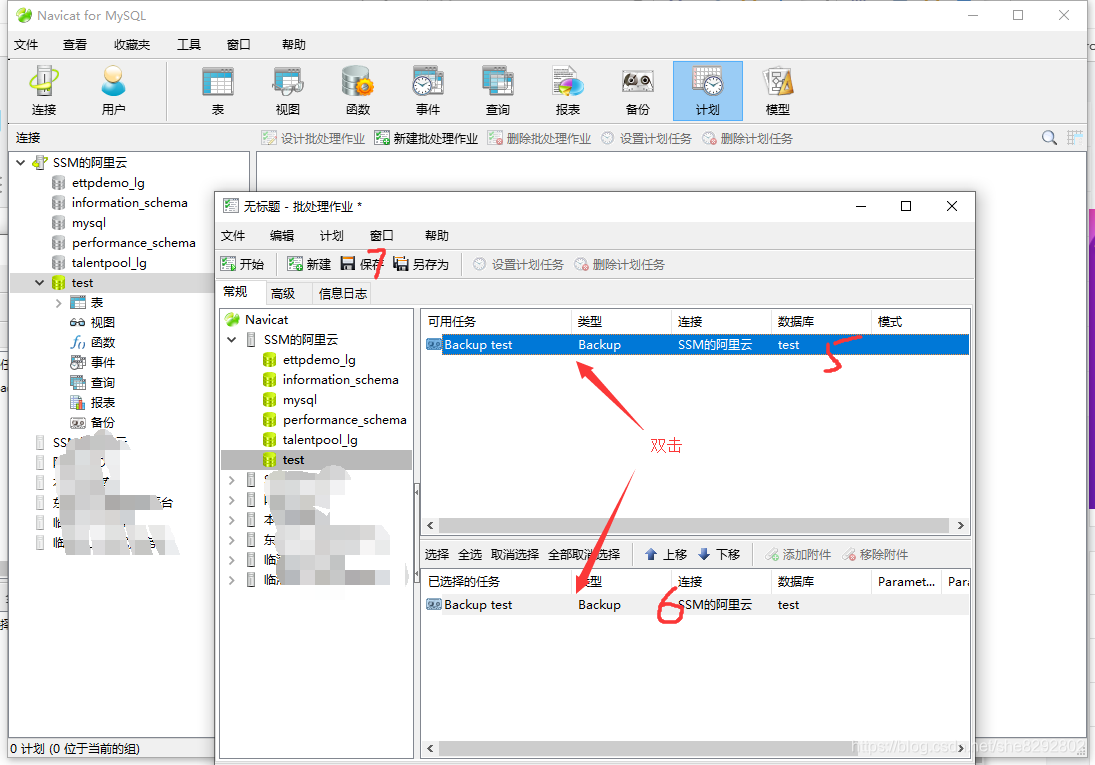Viewport: 1095px width, 765px height.
Task: Click 类型 header in available tasks list
Action: [621, 321]
